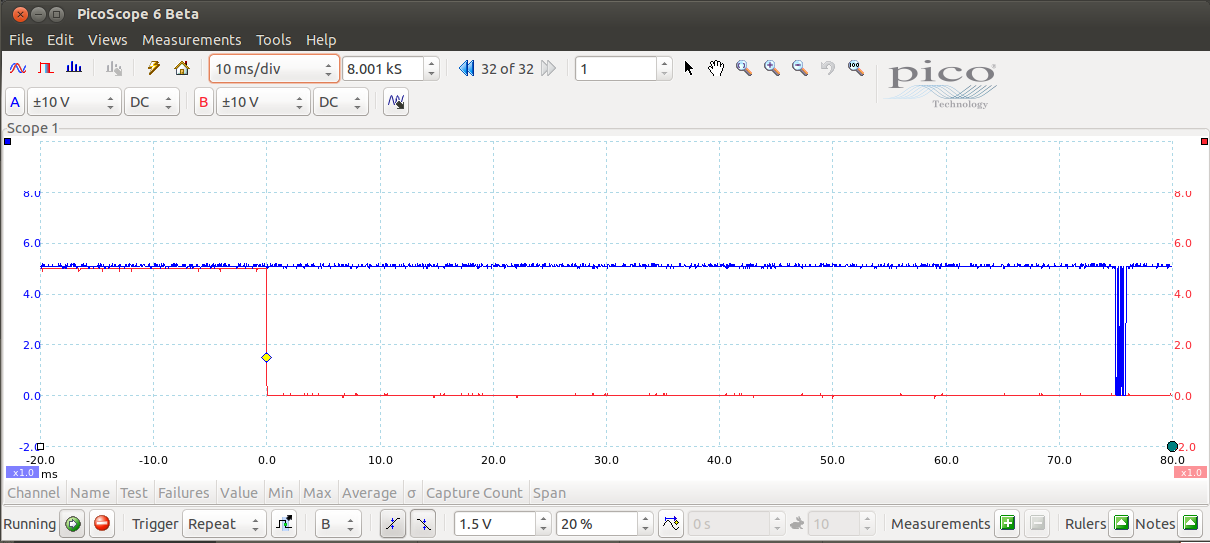This screenshot has height=543, width=1210.
Task: Select the Zoom window magnifier tool
Action: pos(744,68)
